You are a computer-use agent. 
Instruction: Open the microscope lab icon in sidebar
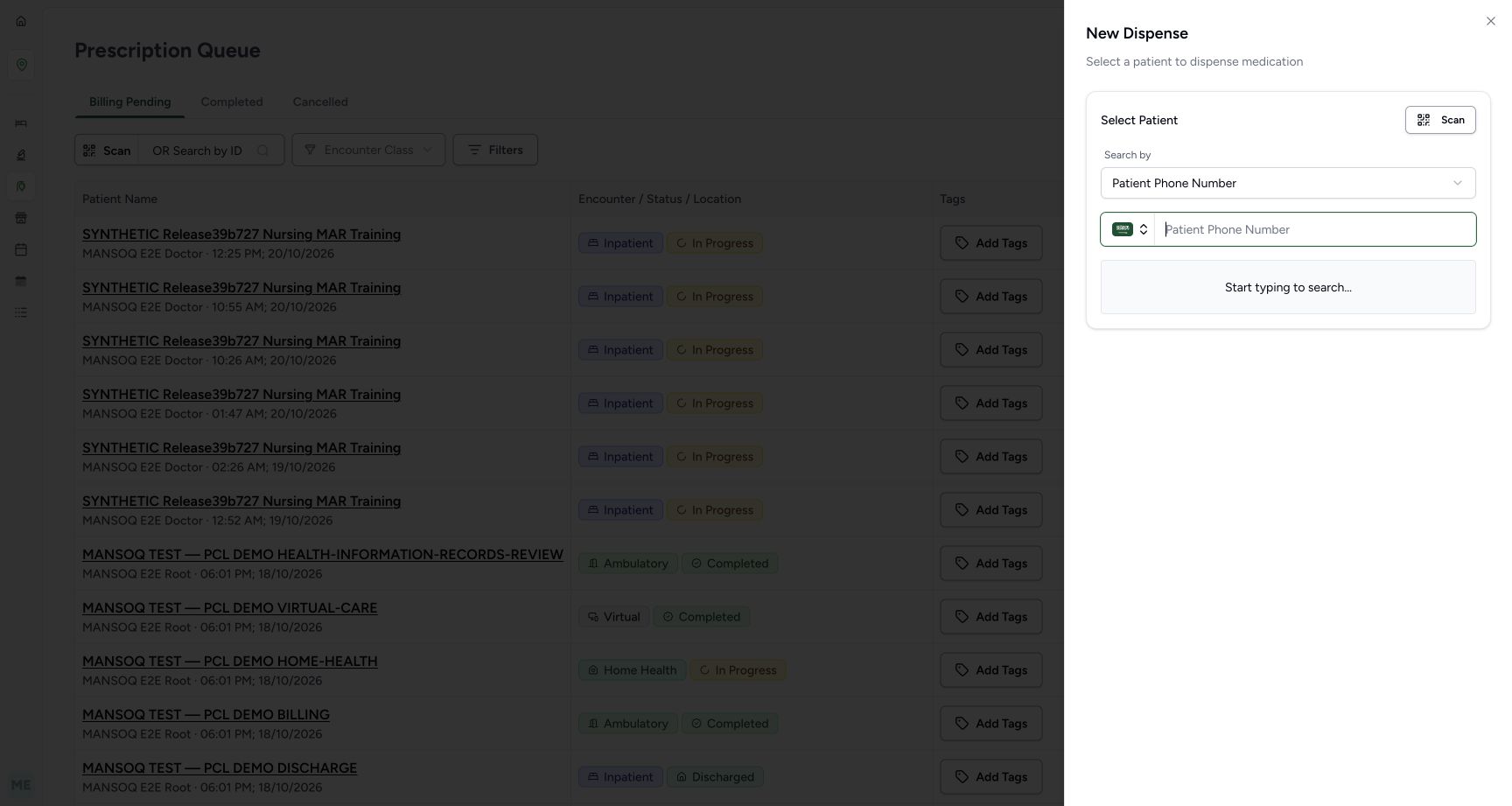point(21,155)
